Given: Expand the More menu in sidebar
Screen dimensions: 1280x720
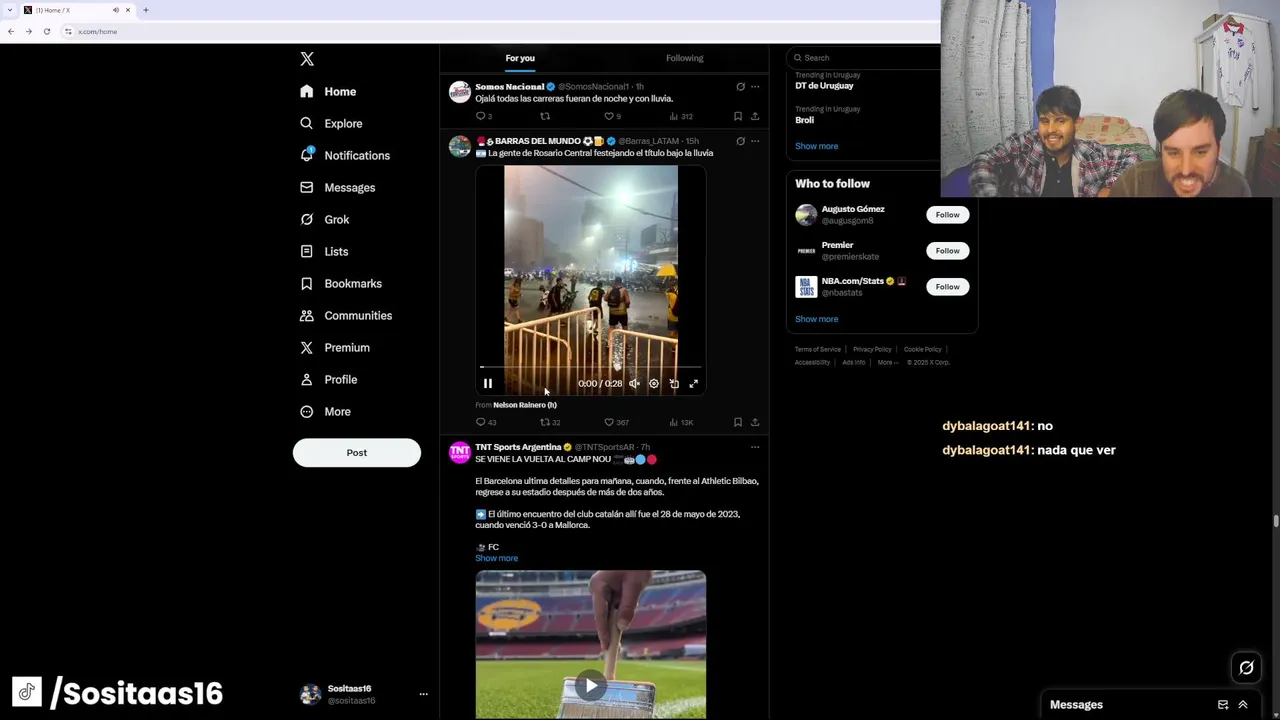Looking at the screenshot, I should pos(325,411).
